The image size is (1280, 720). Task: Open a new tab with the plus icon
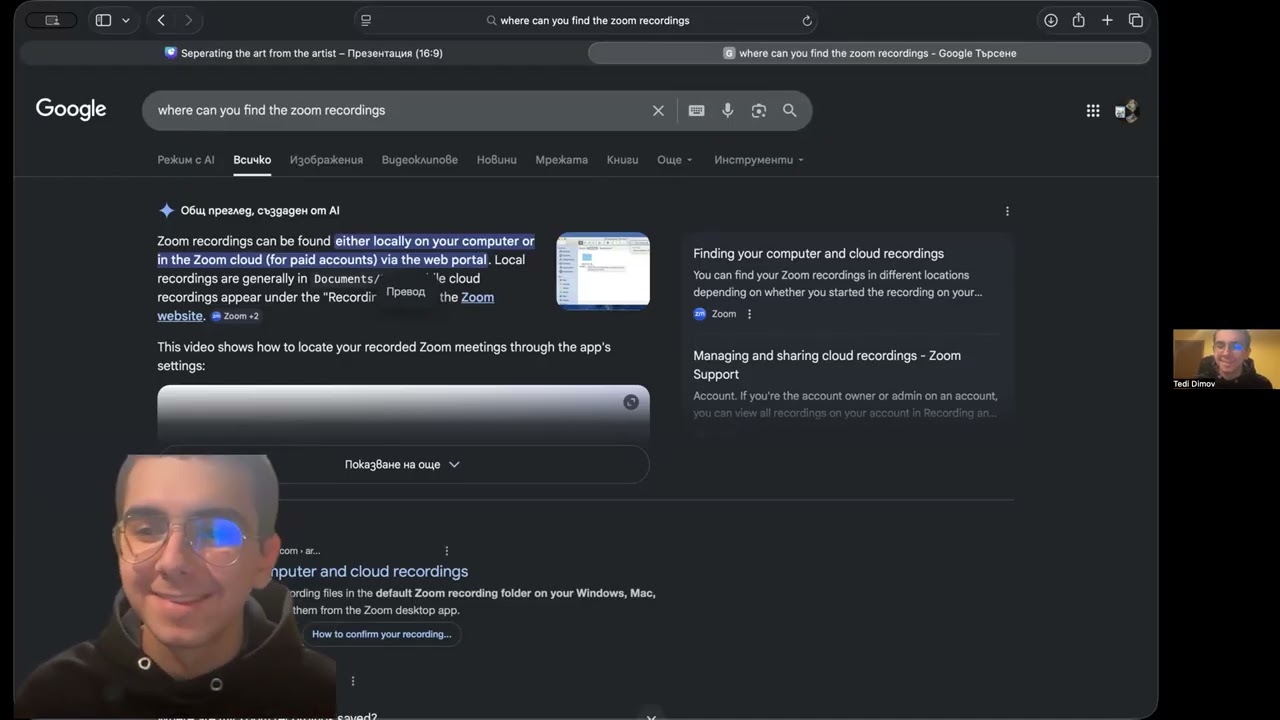point(1107,20)
